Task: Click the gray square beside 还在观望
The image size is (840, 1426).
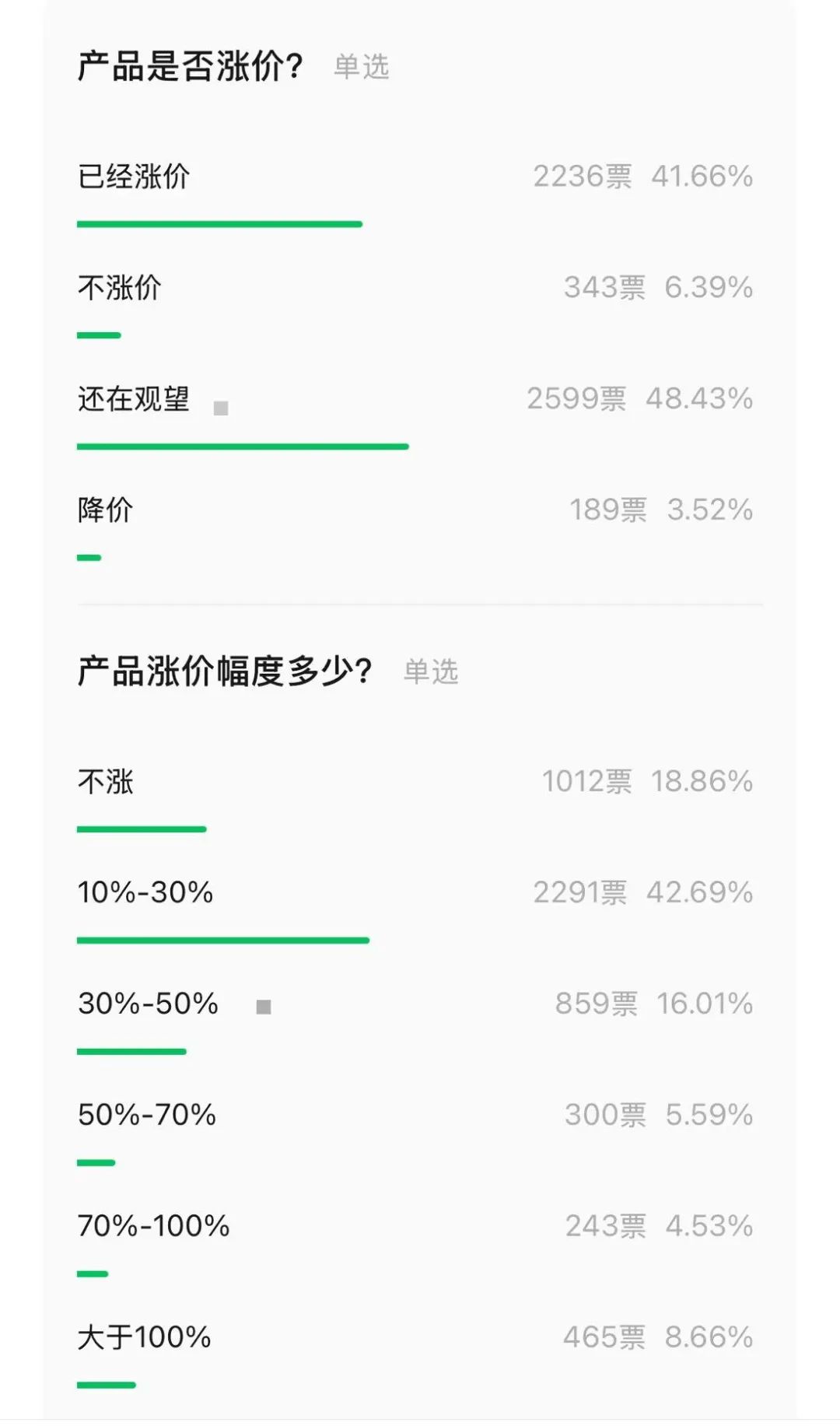Action: [x=221, y=408]
